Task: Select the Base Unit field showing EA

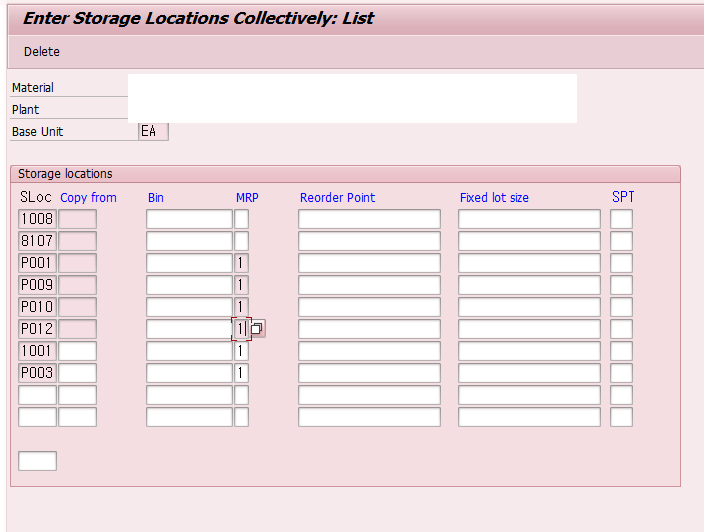Action: pos(154,132)
